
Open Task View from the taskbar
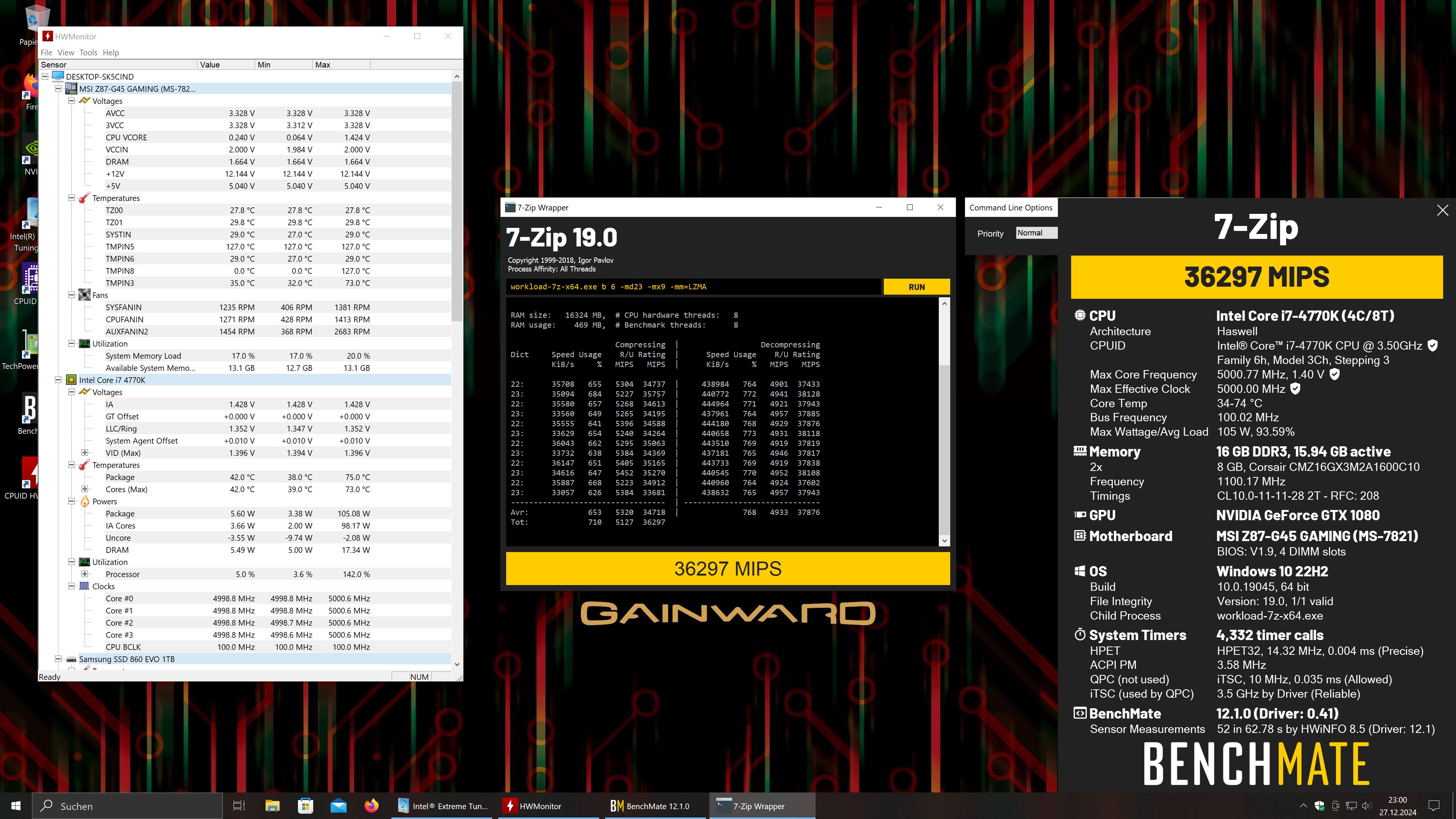[238, 805]
